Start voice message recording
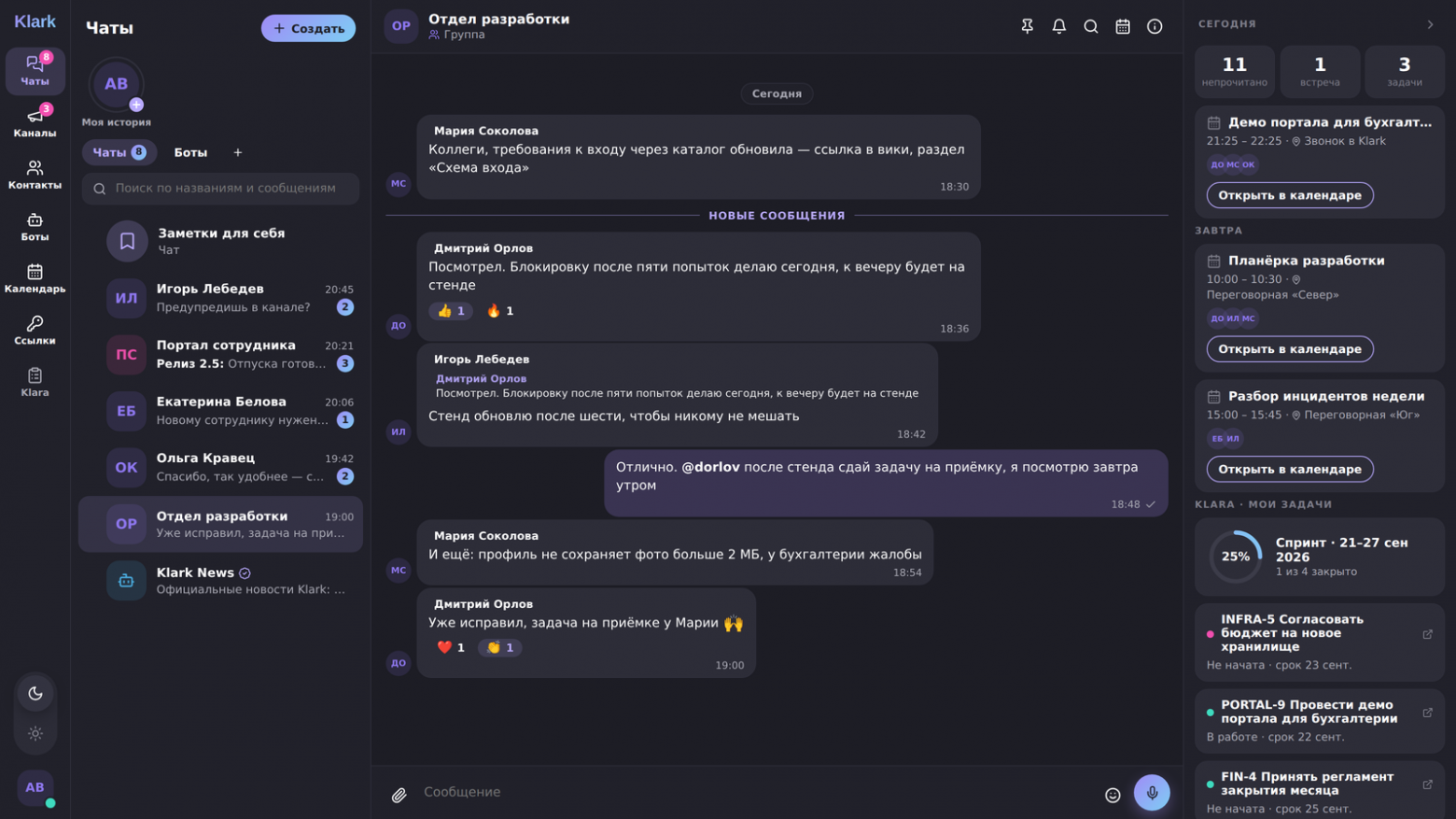Image resolution: width=1456 pixels, height=819 pixels. 1152,793
